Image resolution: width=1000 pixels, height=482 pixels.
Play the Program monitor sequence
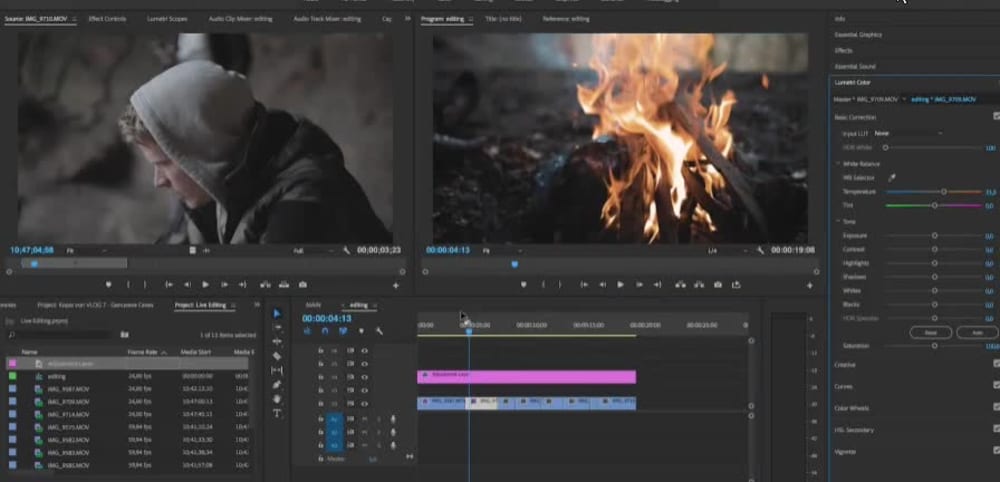coord(621,284)
